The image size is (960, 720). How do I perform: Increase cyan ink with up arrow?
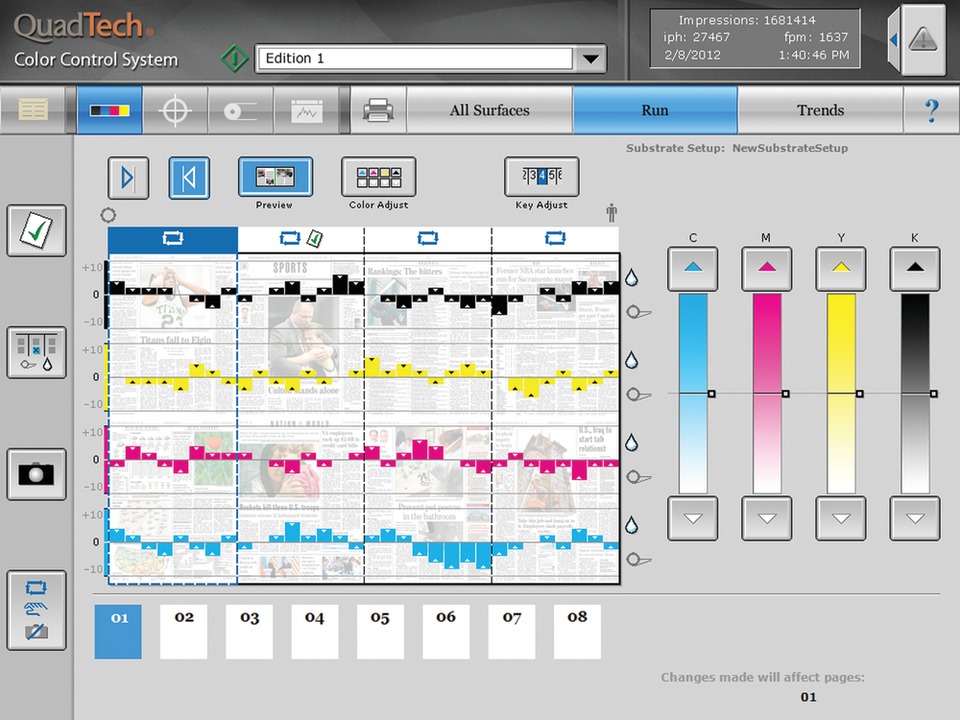click(693, 268)
